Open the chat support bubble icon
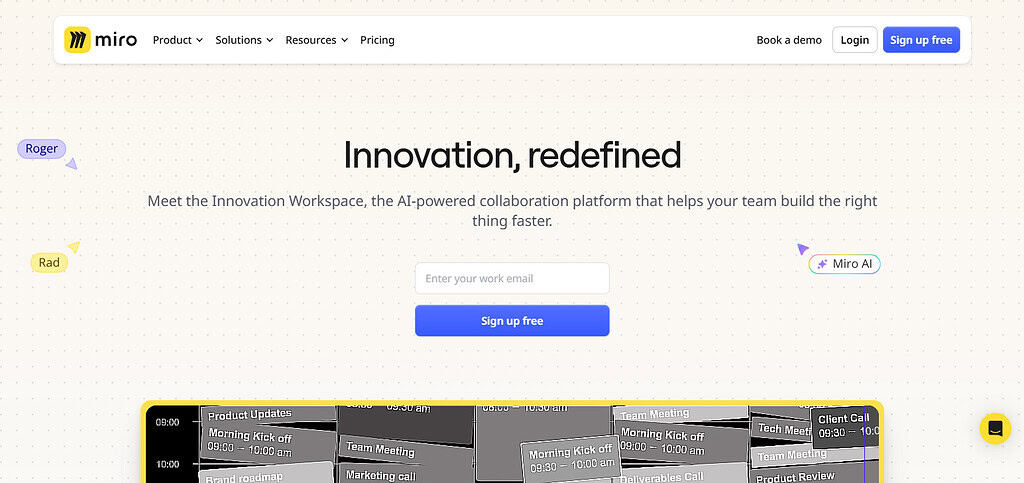The height and width of the screenshot is (483, 1024). click(x=995, y=429)
